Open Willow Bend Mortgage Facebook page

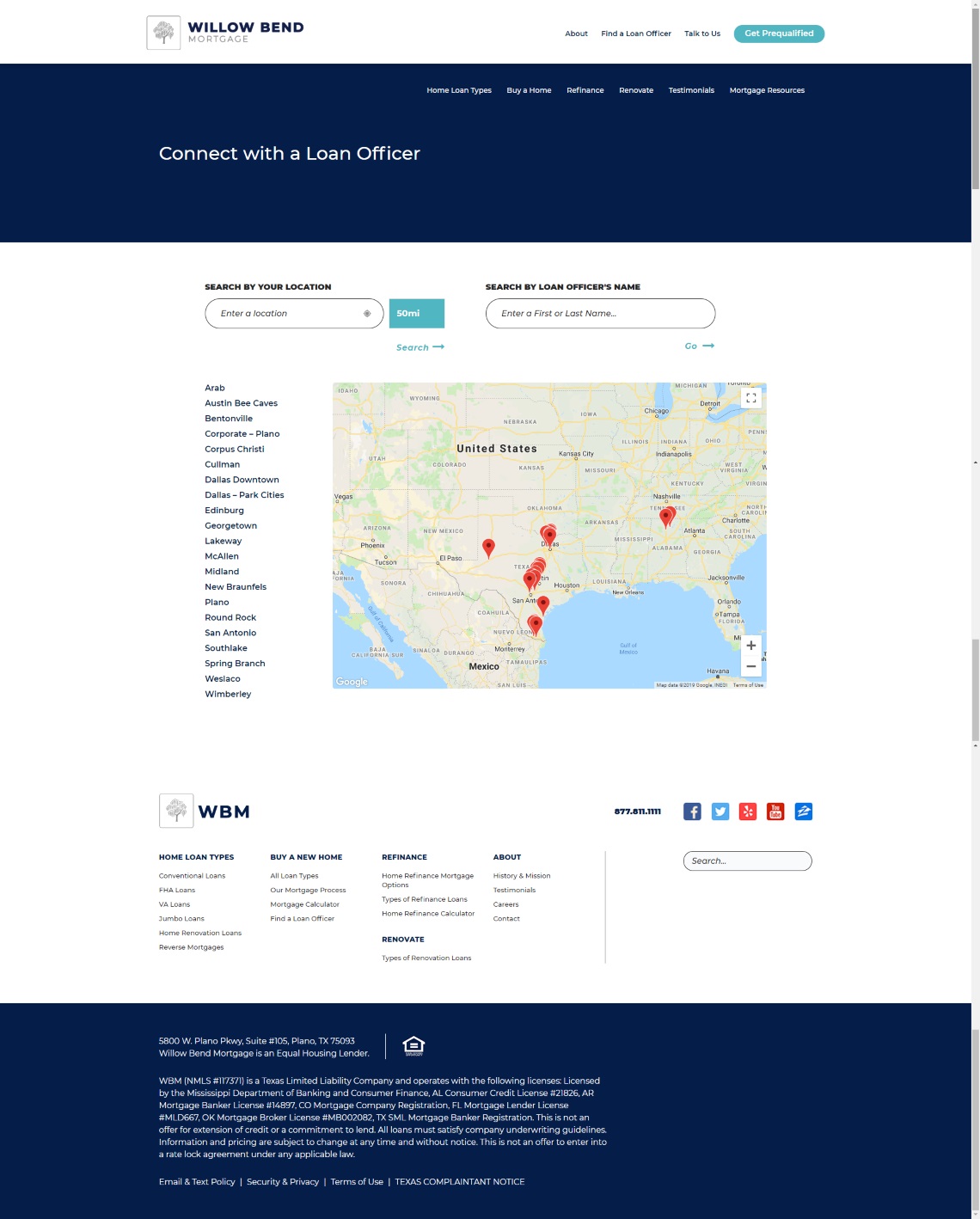tap(692, 812)
